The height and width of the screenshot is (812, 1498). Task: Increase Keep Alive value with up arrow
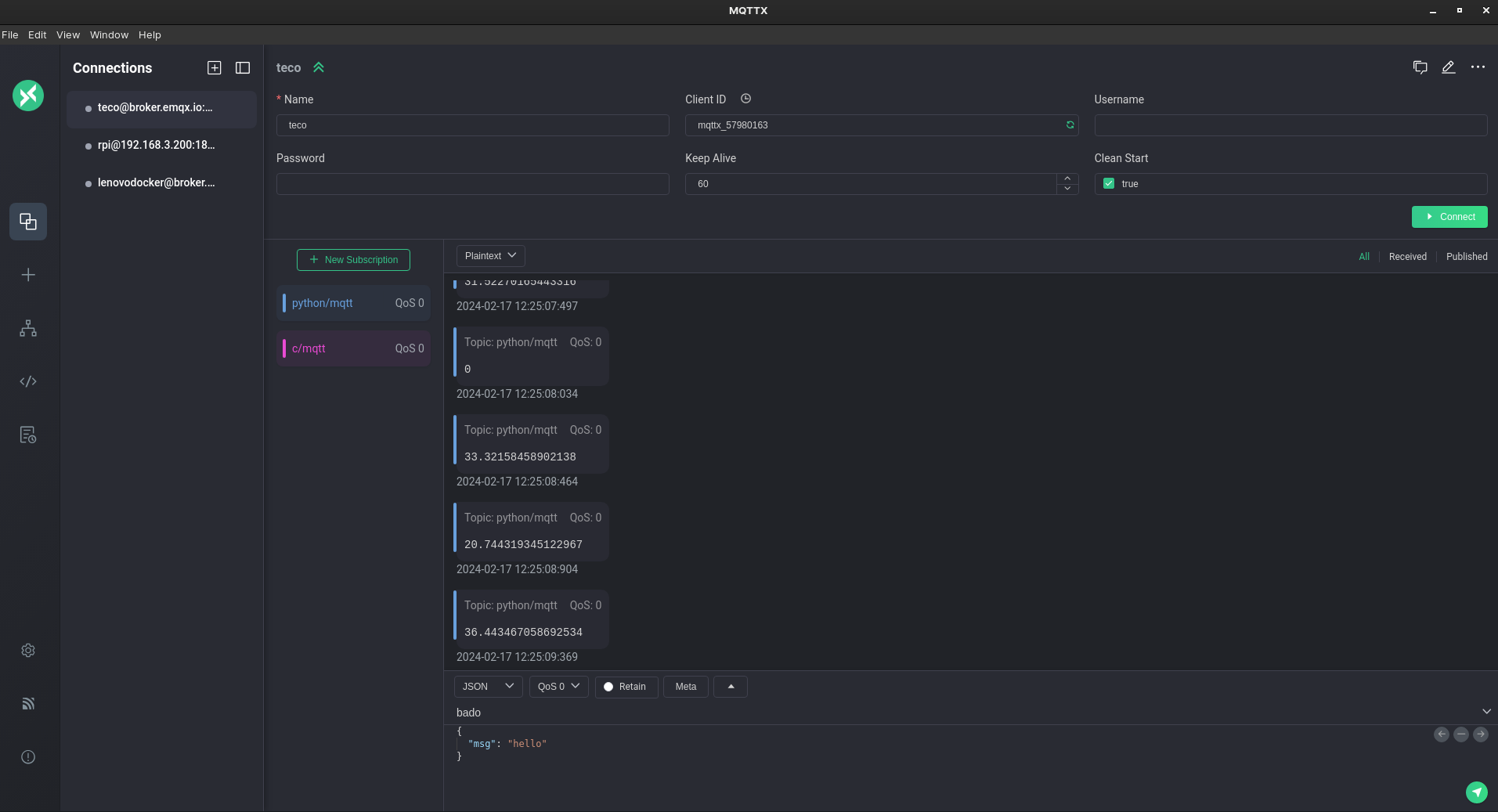[x=1067, y=179]
